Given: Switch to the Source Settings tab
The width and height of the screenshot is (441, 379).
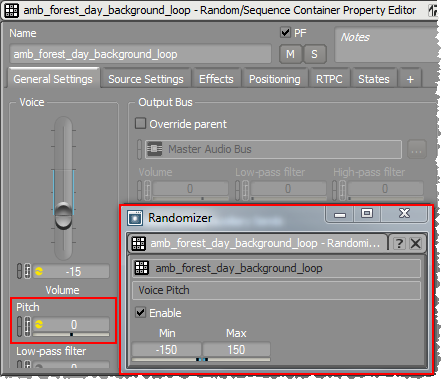Looking at the screenshot, I should tap(146, 79).
